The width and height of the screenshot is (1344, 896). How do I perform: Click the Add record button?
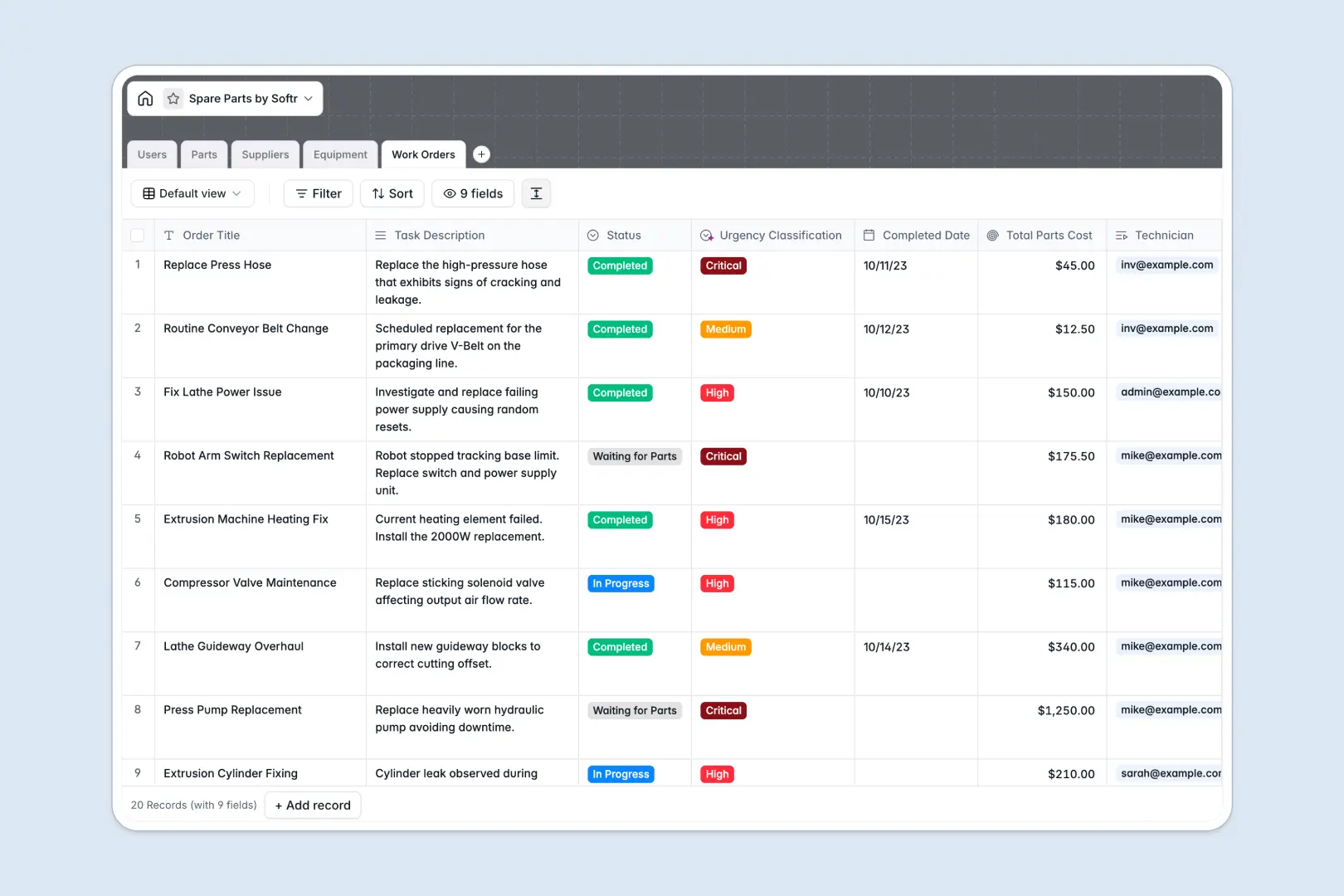tap(313, 805)
